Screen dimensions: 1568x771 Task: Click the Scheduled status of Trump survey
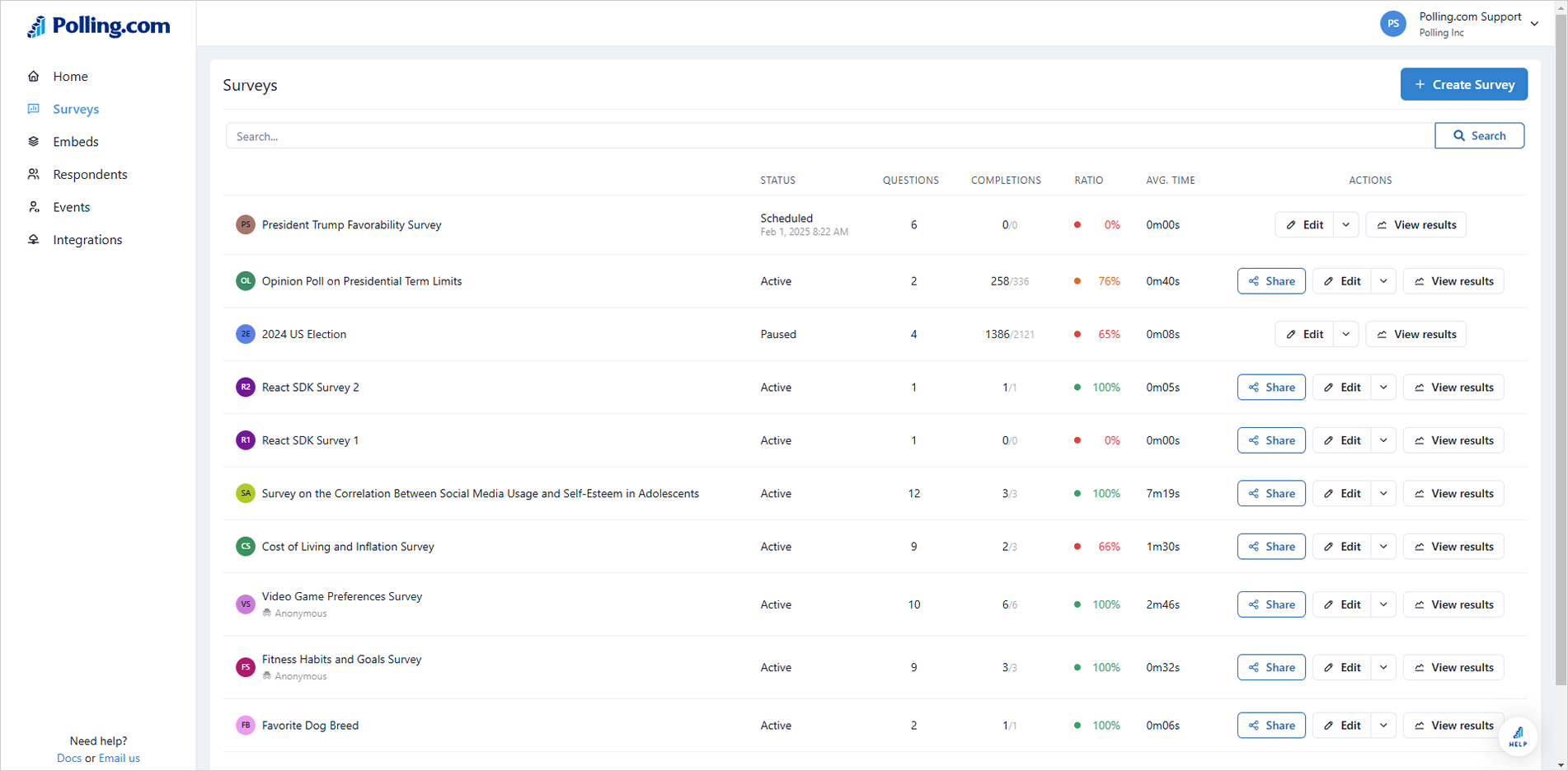pyautogui.click(x=786, y=219)
